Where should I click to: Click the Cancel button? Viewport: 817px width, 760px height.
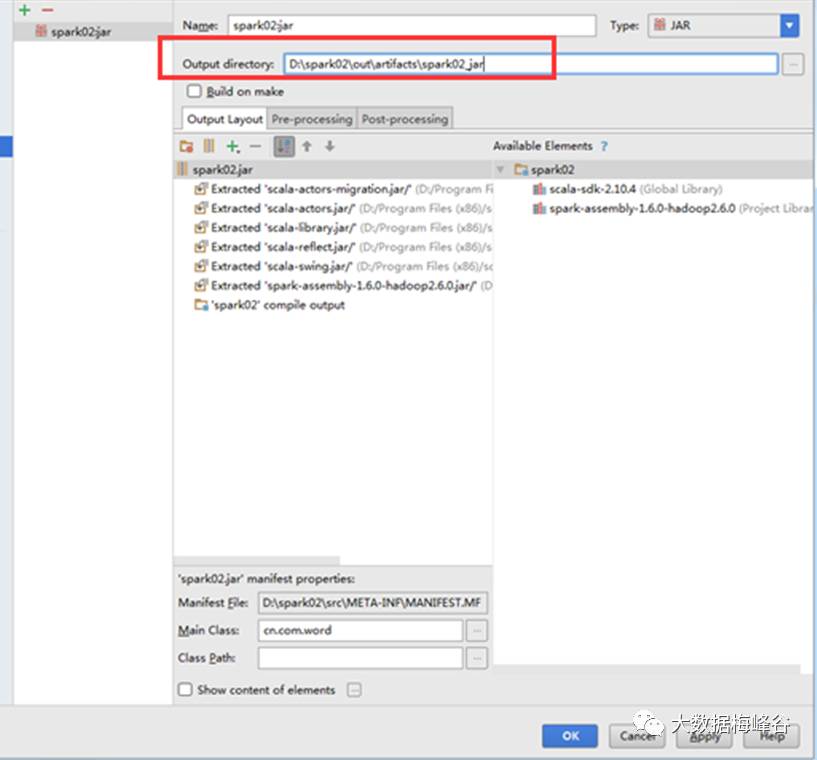click(x=637, y=736)
